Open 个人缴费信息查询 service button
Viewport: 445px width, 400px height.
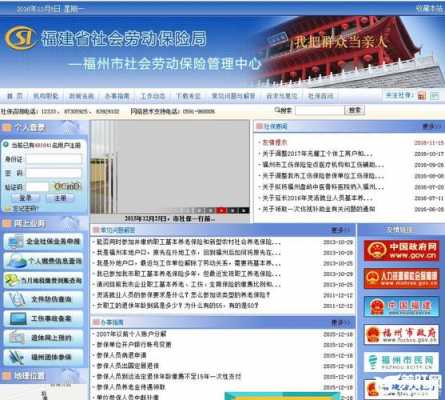[43, 261]
